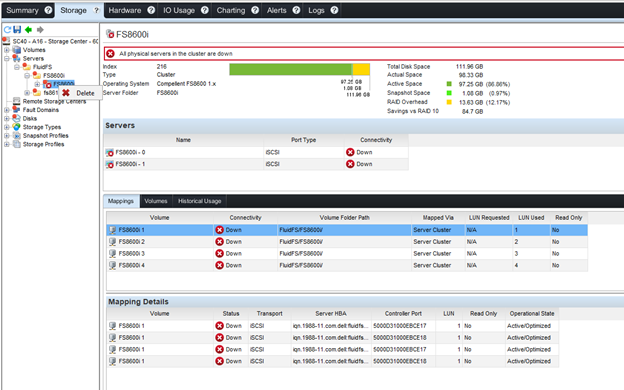Click server icon beside FS8600i - 1
Viewport: 624px width, 390px height.
coord(110,164)
